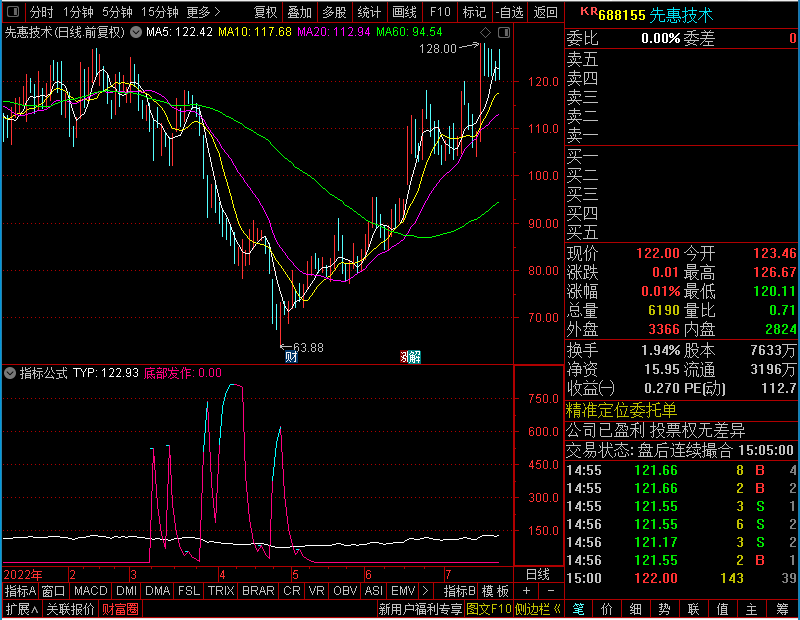Collapse the 侧边栏 sidebar

[x=538, y=609]
